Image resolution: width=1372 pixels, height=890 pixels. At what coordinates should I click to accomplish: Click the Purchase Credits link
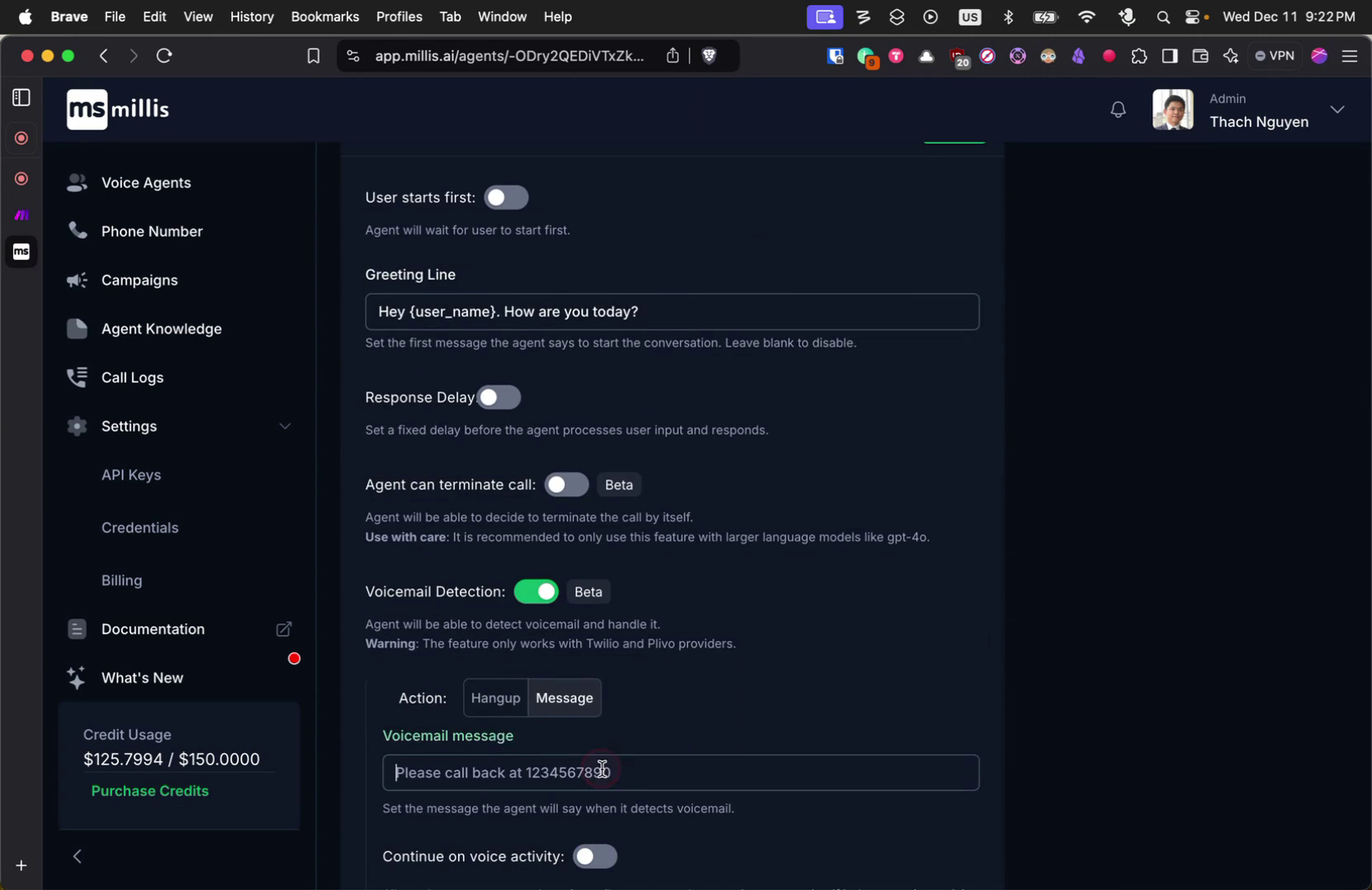click(149, 790)
